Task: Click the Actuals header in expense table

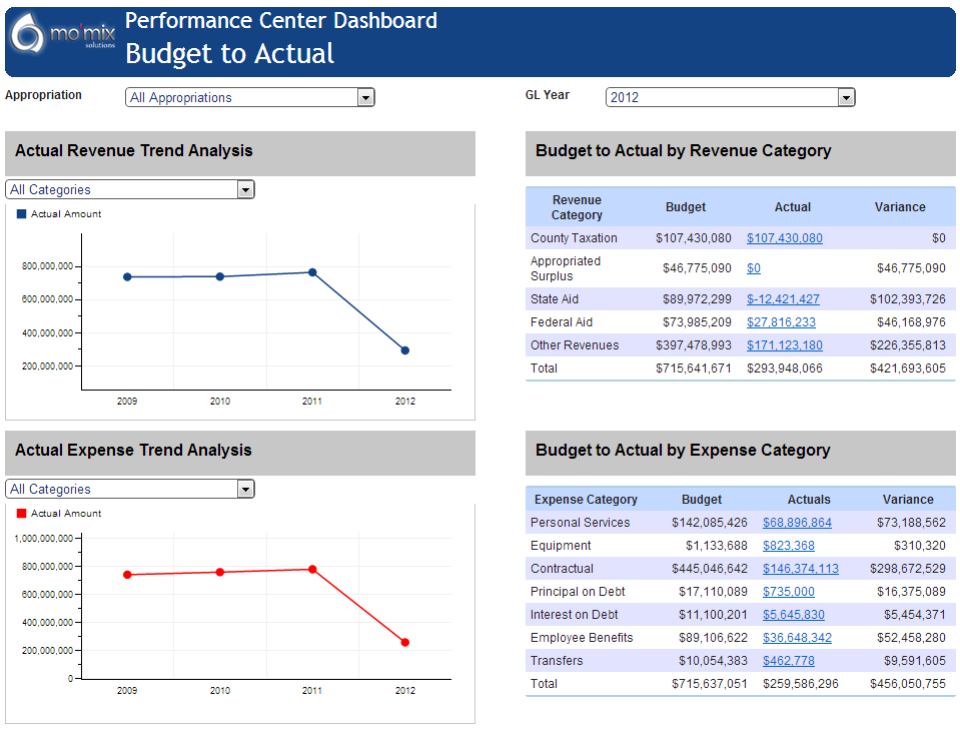Action: pyautogui.click(x=809, y=499)
